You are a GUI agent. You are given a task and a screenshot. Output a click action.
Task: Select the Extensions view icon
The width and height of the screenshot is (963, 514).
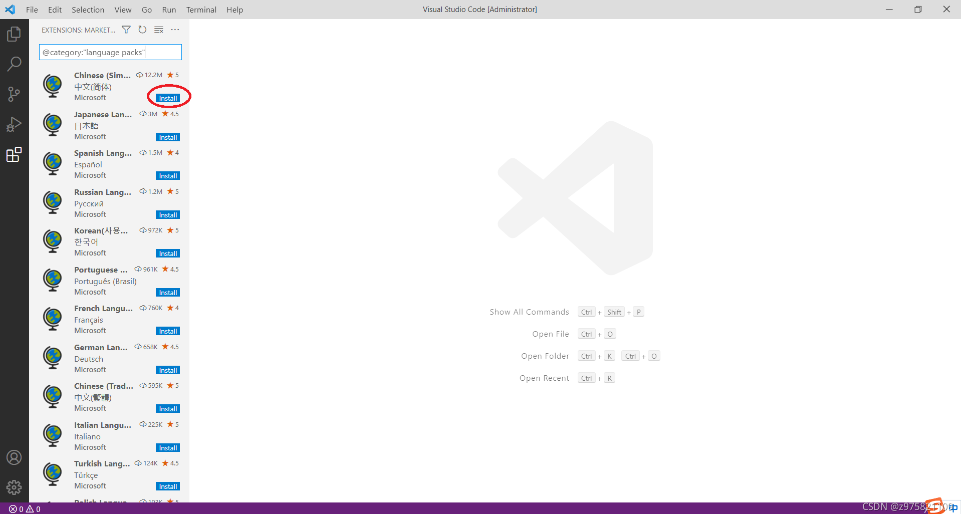tap(14, 154)
